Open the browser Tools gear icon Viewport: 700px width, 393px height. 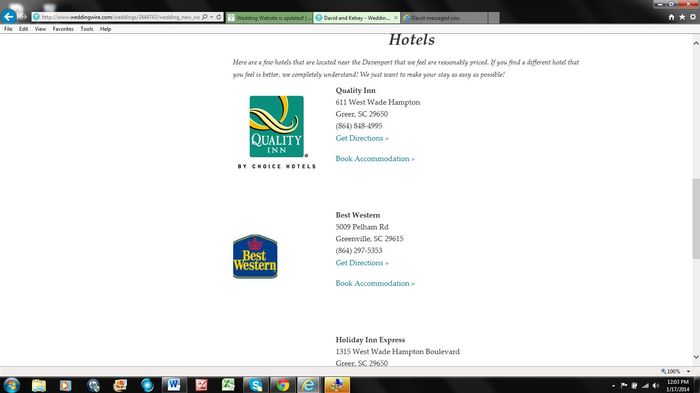pos(693,17)
